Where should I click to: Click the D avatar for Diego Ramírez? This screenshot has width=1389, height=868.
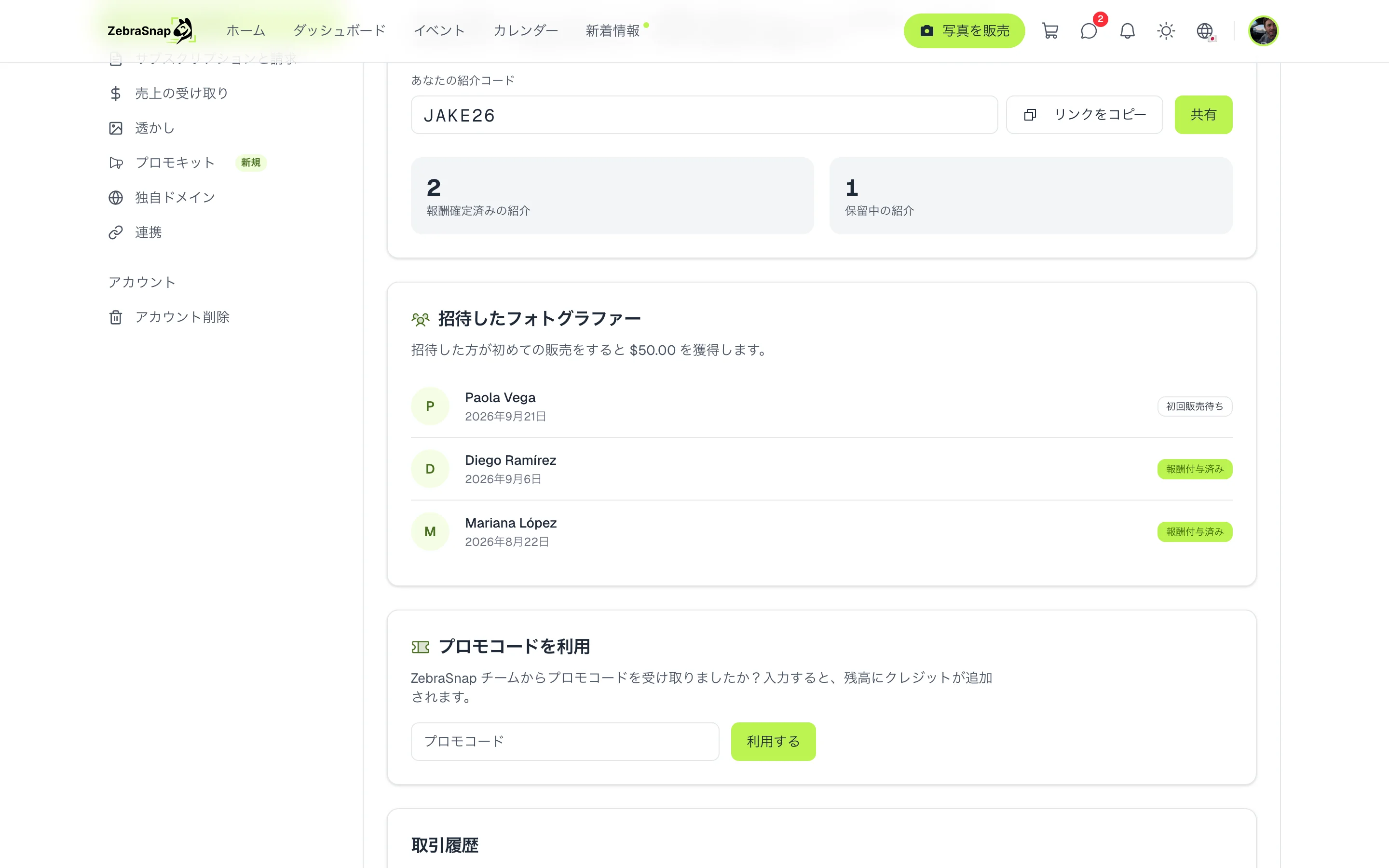[x=430, y=469]
